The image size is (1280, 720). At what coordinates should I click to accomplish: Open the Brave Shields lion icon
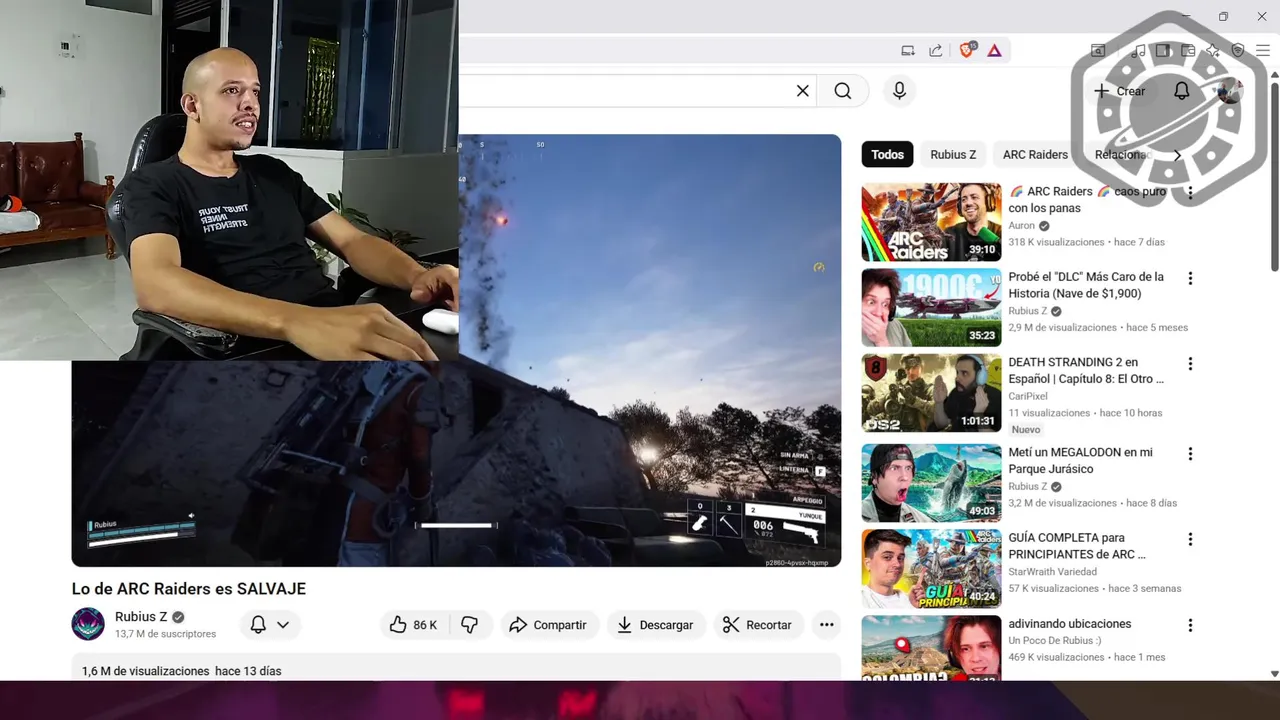[967, 50]
